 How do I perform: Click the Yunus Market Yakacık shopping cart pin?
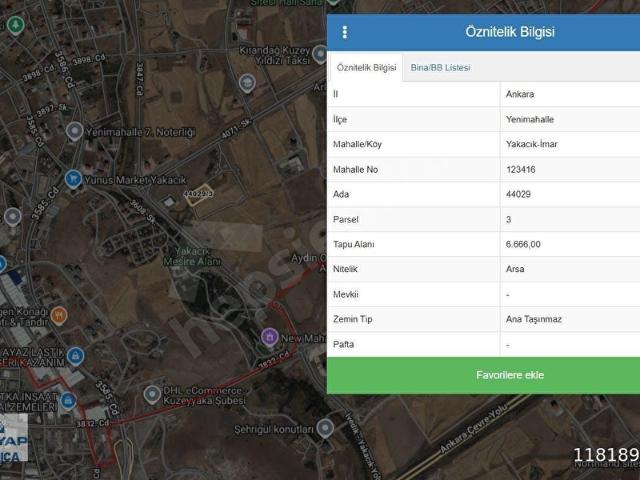click(73, 179)
